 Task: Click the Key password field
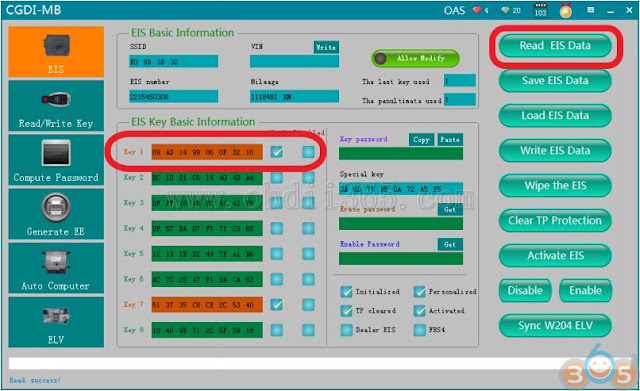click(x=401, y=153)
